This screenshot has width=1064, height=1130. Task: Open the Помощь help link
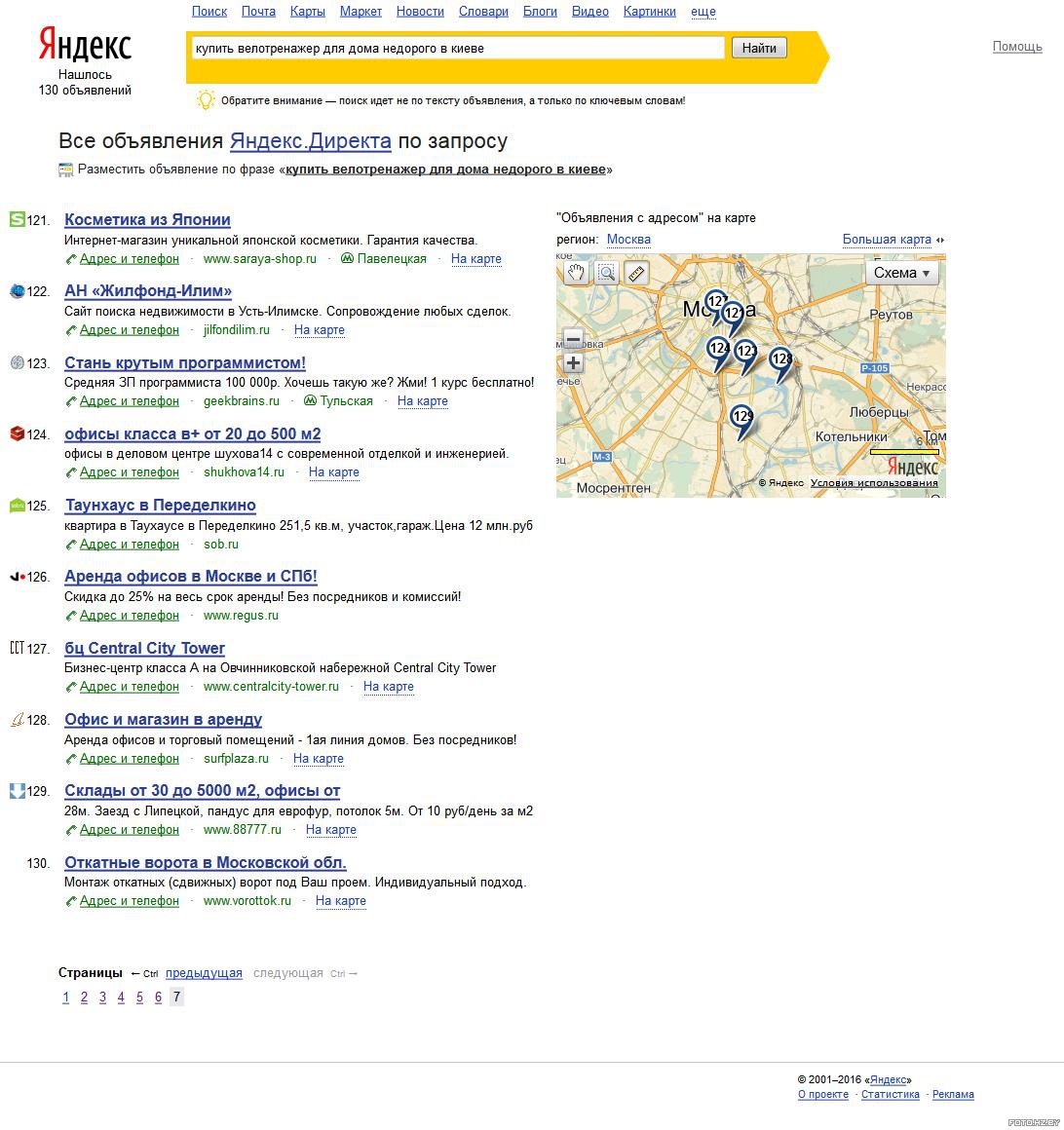click(x=1017, y=47)
